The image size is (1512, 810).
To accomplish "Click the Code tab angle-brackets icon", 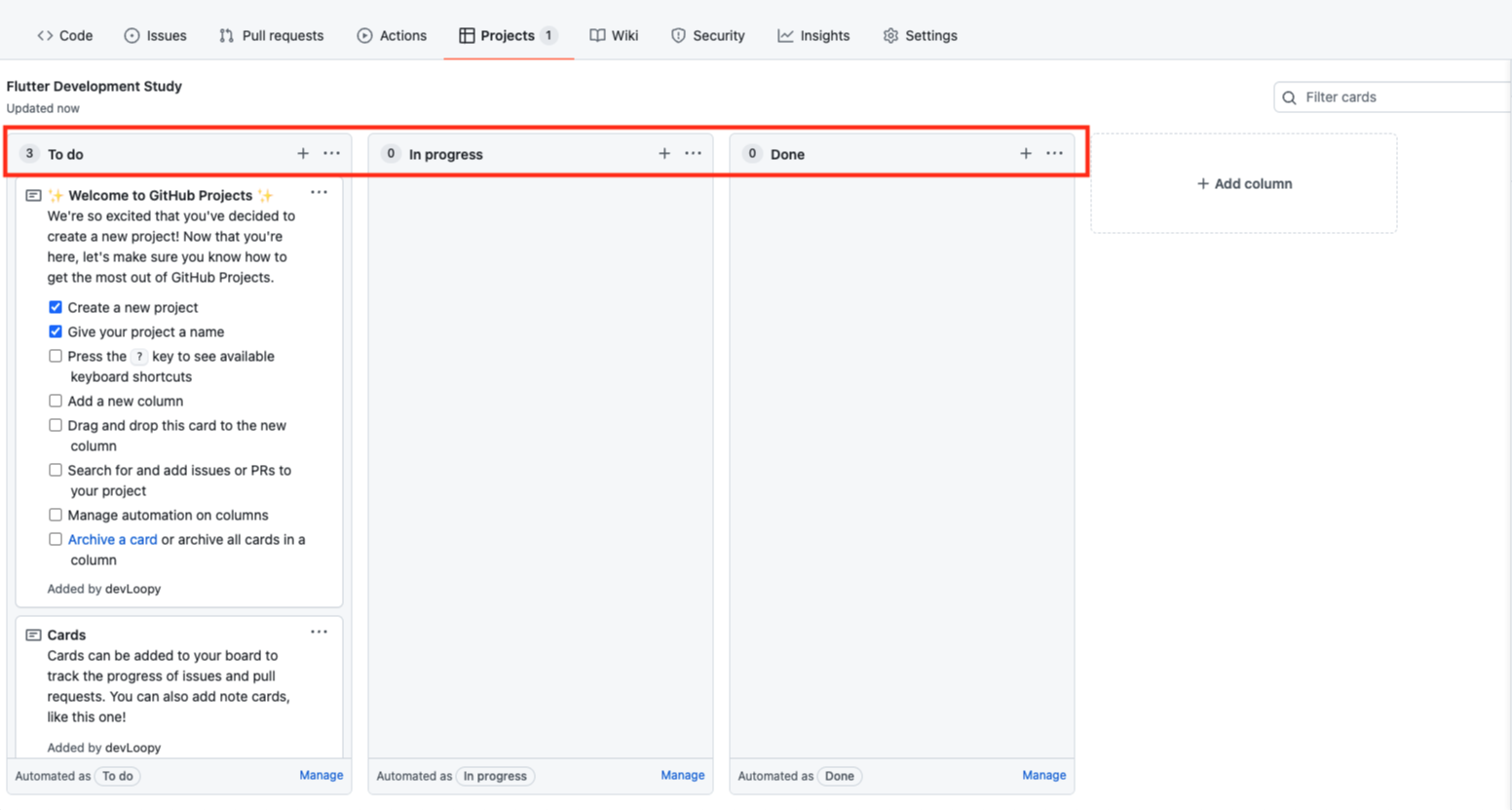I will (45, 35).
